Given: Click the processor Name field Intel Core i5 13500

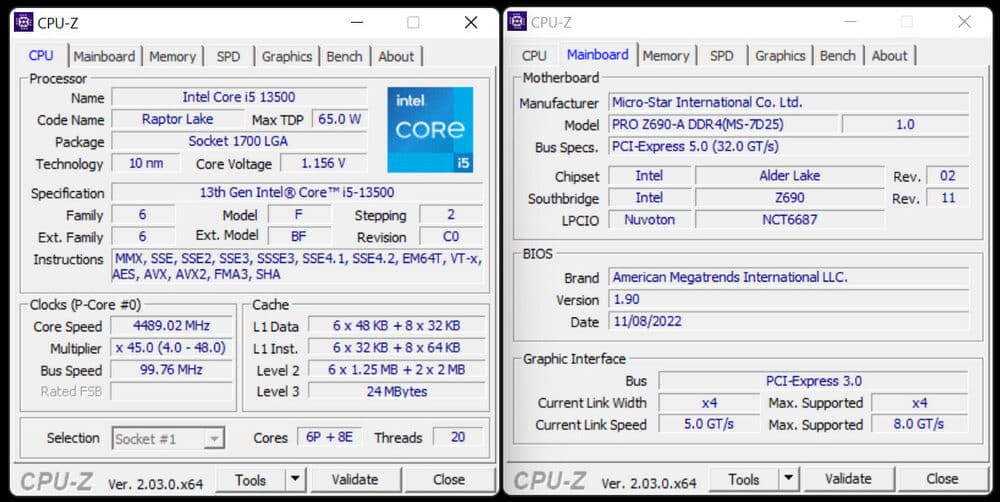Looking at the screenshot, I should tap(239, 97).
